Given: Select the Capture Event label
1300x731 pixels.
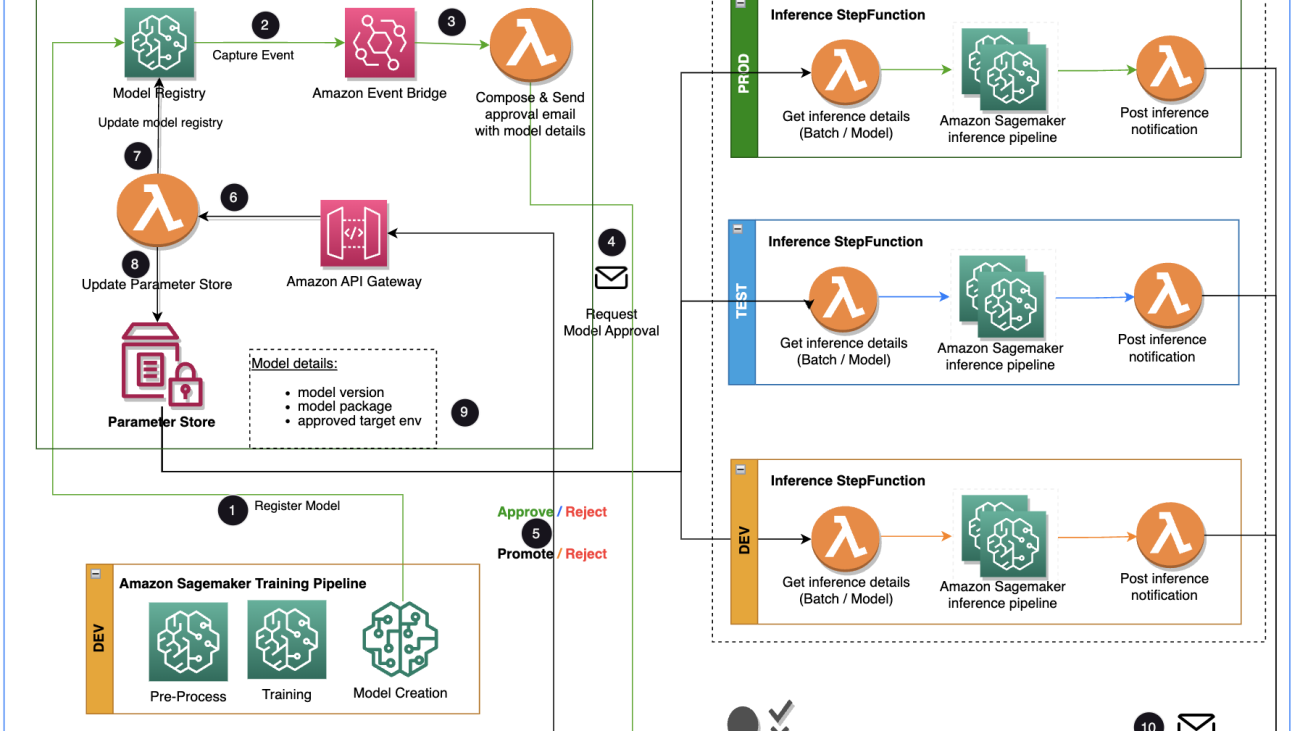Looking at the screenshot, I should (x=253, y=55).
